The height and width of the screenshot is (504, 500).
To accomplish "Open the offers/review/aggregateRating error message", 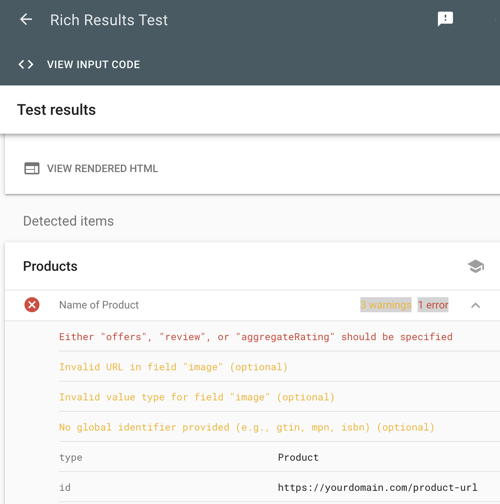I will coord(256,337).
